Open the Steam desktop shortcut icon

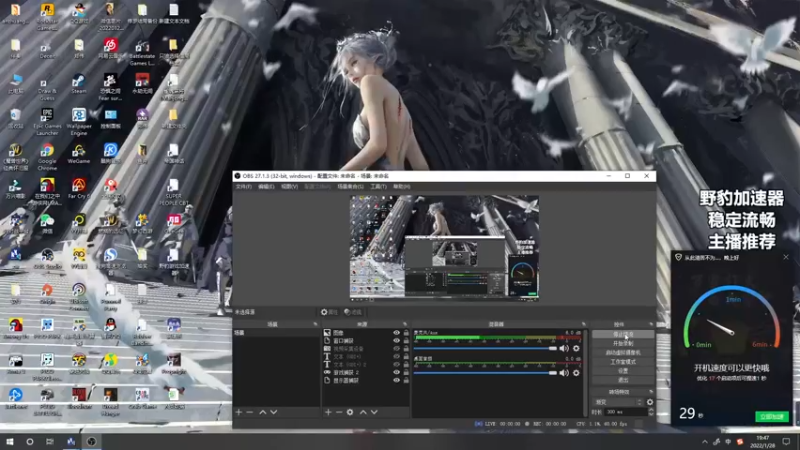click(x=78, y=80)
